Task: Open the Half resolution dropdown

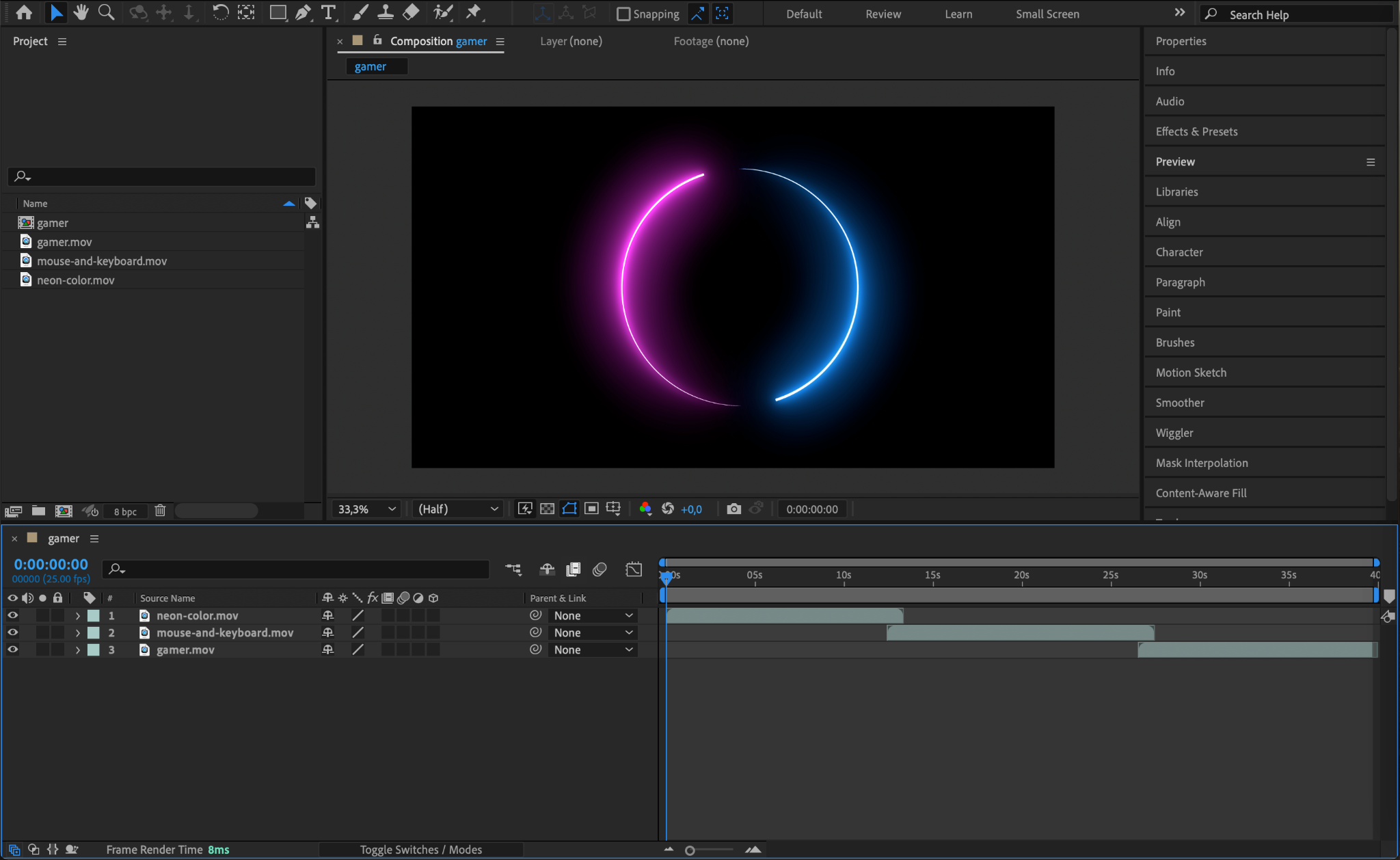Action: (457, 509)
